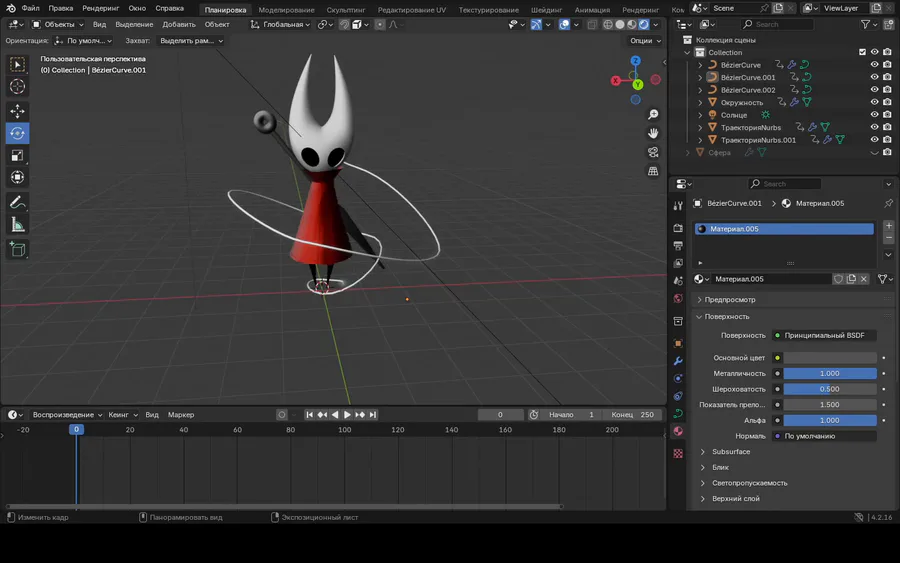Open the Объекты mode dropdown
The width and height of the screenshot is (900, 563).
(x=58, y=25)
